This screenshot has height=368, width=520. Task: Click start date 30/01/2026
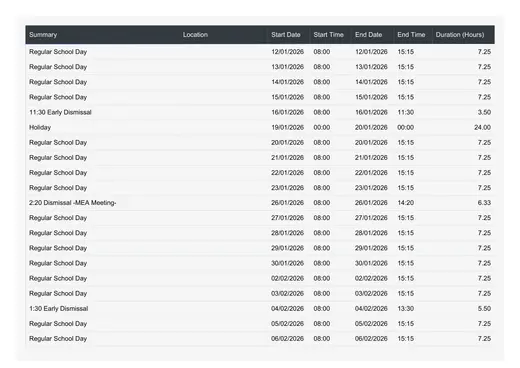(287, 263)
